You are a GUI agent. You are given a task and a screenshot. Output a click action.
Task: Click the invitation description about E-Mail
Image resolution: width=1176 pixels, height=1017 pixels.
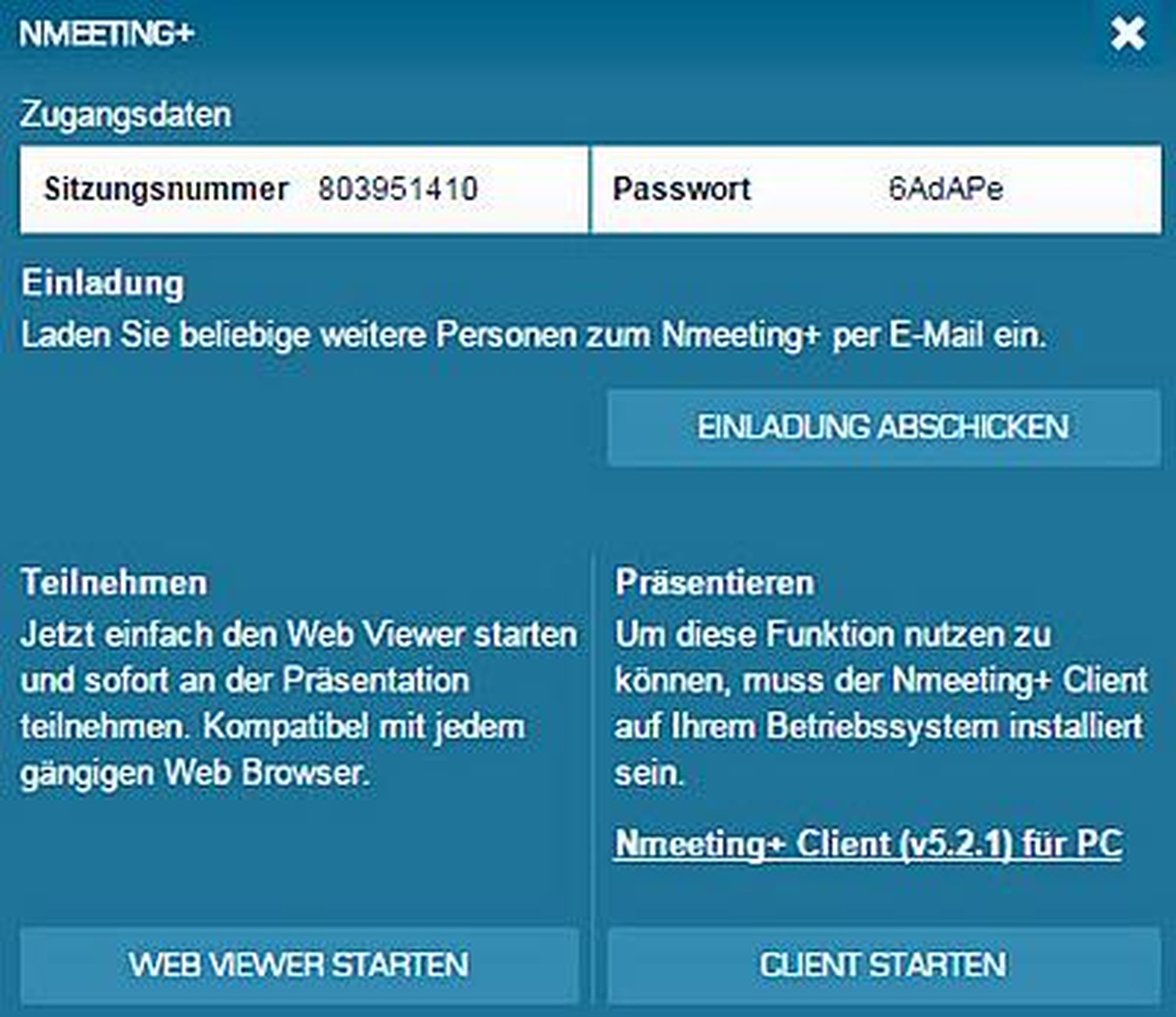pos(533,336)
